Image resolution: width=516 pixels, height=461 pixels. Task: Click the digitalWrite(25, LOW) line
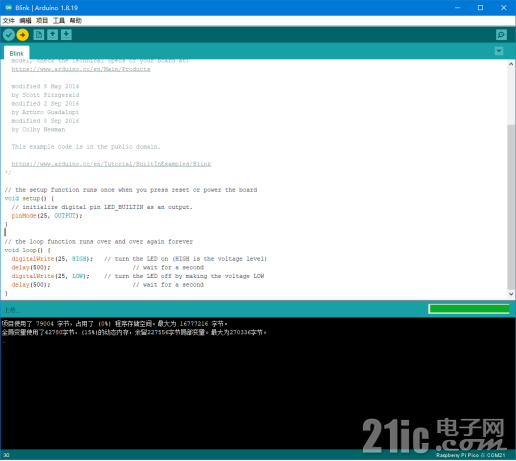coord(50,276)
